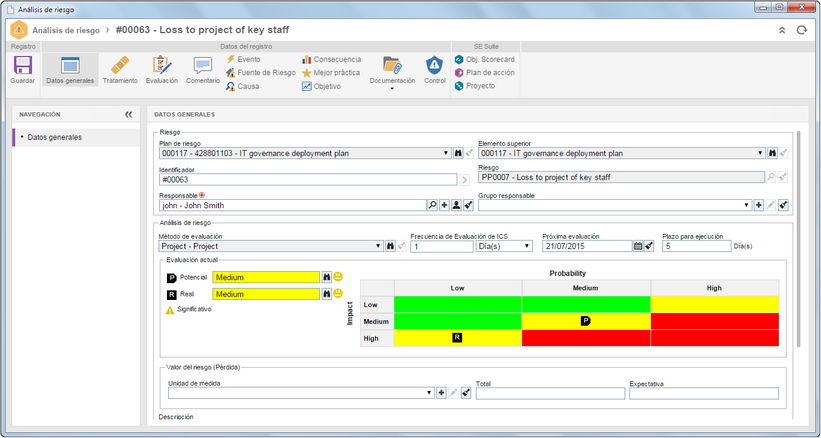Click clear icon beside Próxima evaluación calendar
Screen dimensions: 821x438
[x=649, y=246]
